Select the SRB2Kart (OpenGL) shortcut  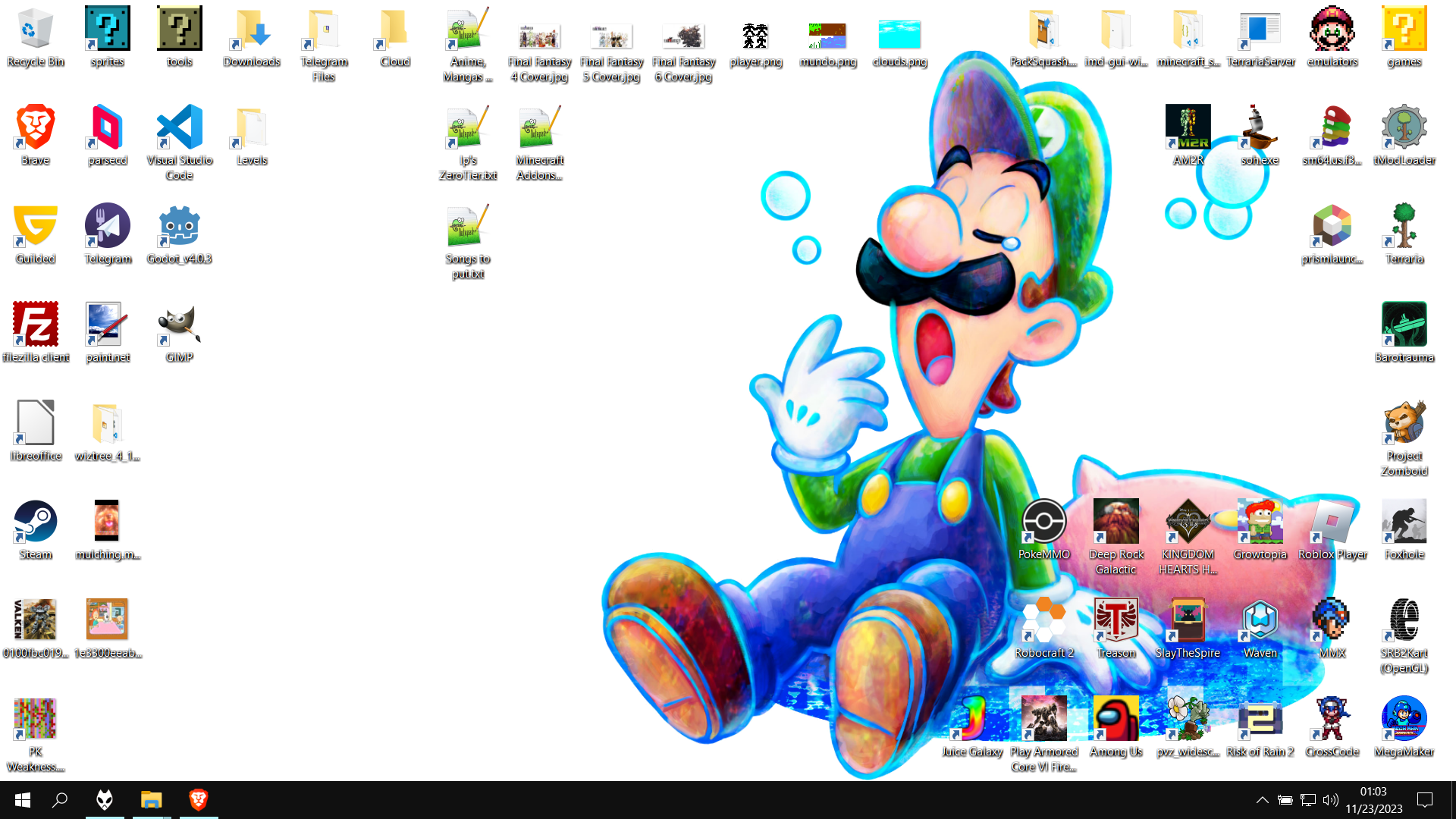point(1404,635)
